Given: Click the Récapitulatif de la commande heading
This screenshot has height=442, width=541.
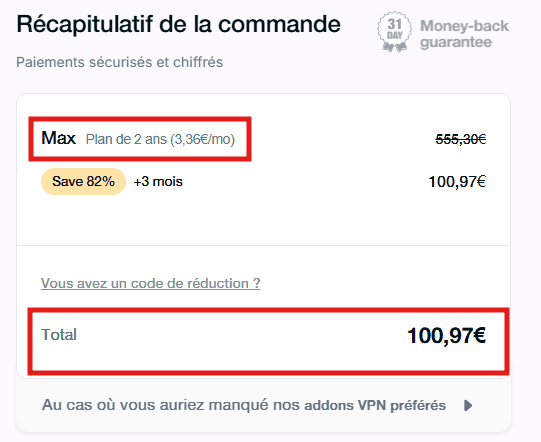Looking at the screenshot, I should pos(178,24).
